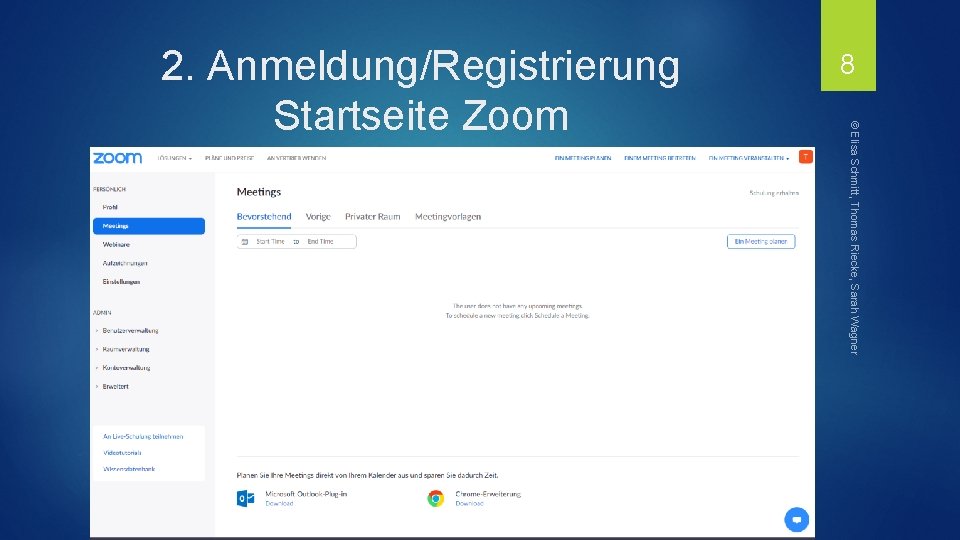Click the Microsoft Outlook plug-in icon

[246, 498]
